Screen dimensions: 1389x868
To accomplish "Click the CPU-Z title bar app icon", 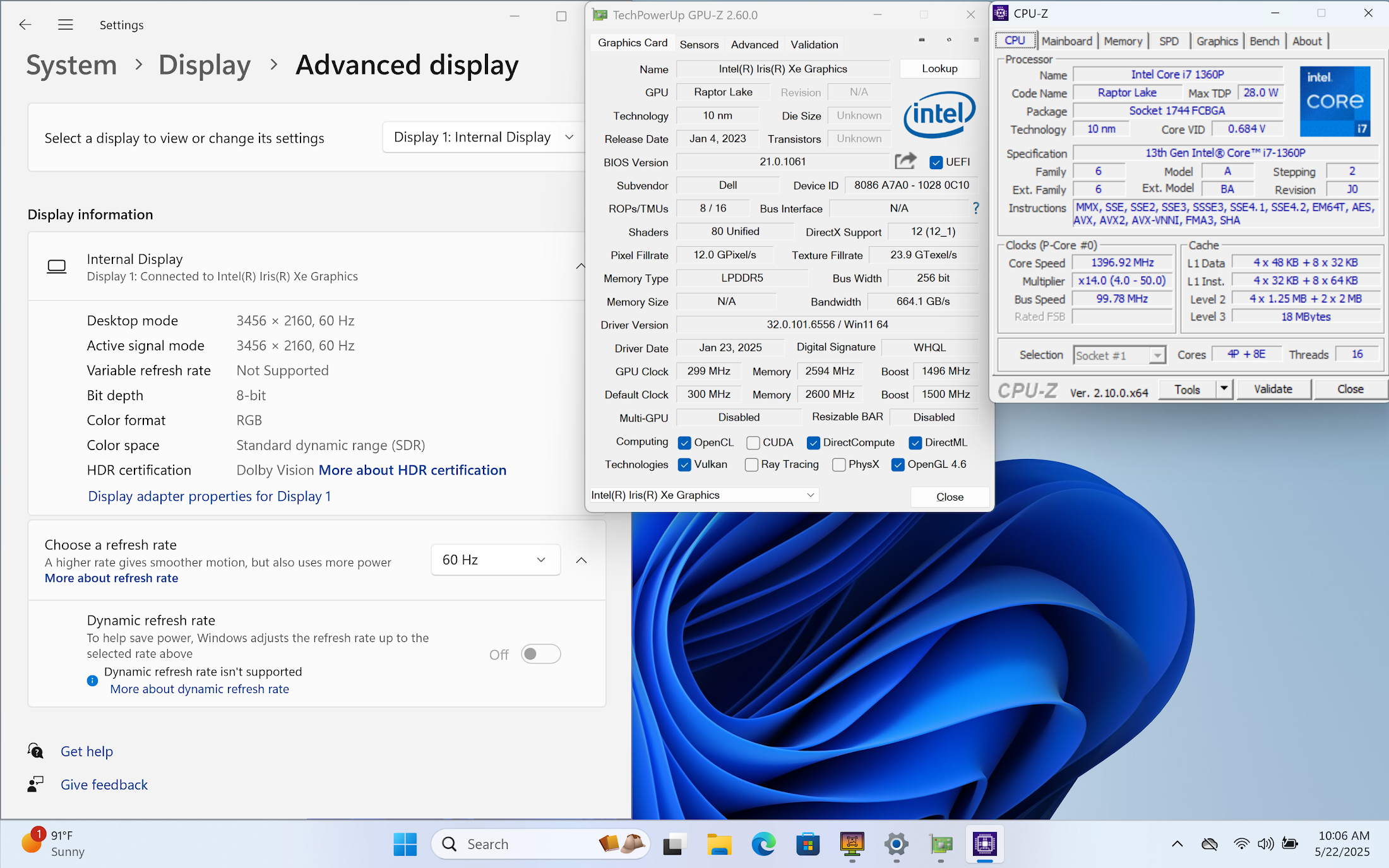I will 1001,13.
